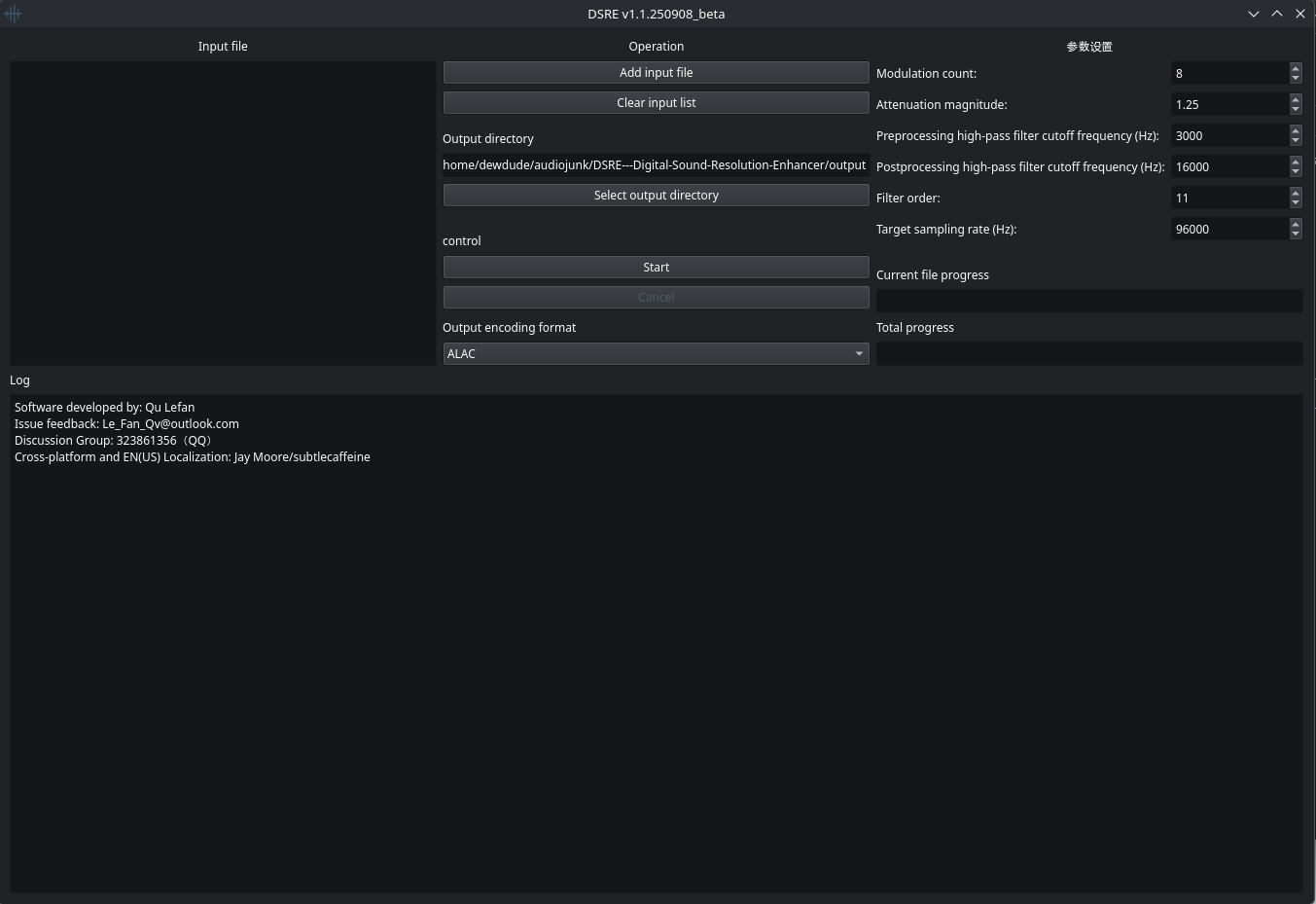Image resolution: width=1316 pixels, height=904 pixels.
Task: Click into the Modulation count field
Action: click(1228, 74)
